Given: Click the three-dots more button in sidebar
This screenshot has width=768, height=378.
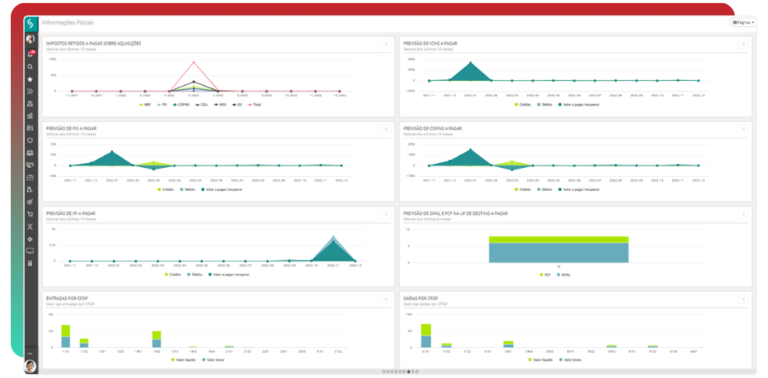Looking at the screenshot, I should point(30,353).
